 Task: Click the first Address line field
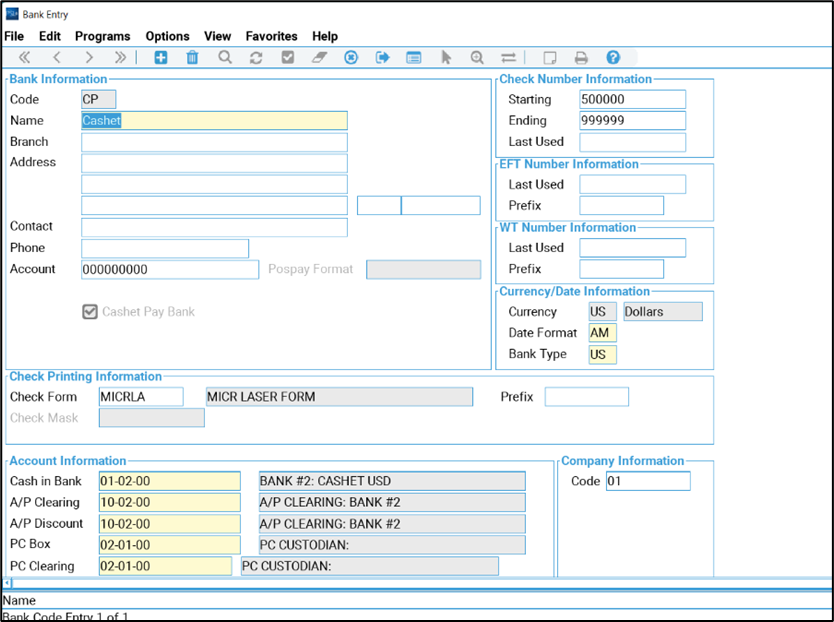(x=214, y=163)
